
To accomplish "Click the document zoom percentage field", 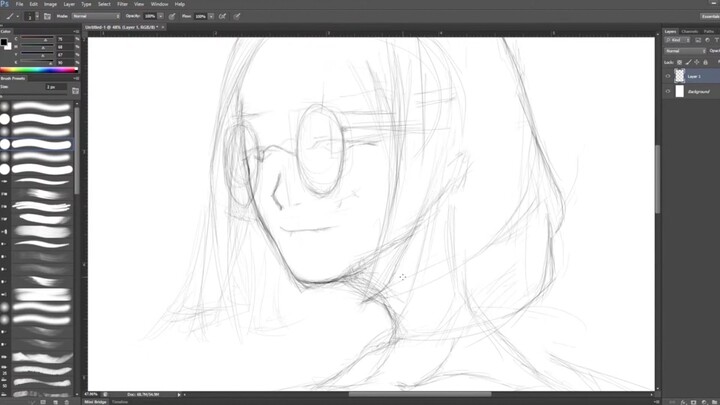I will coord(91,394).
